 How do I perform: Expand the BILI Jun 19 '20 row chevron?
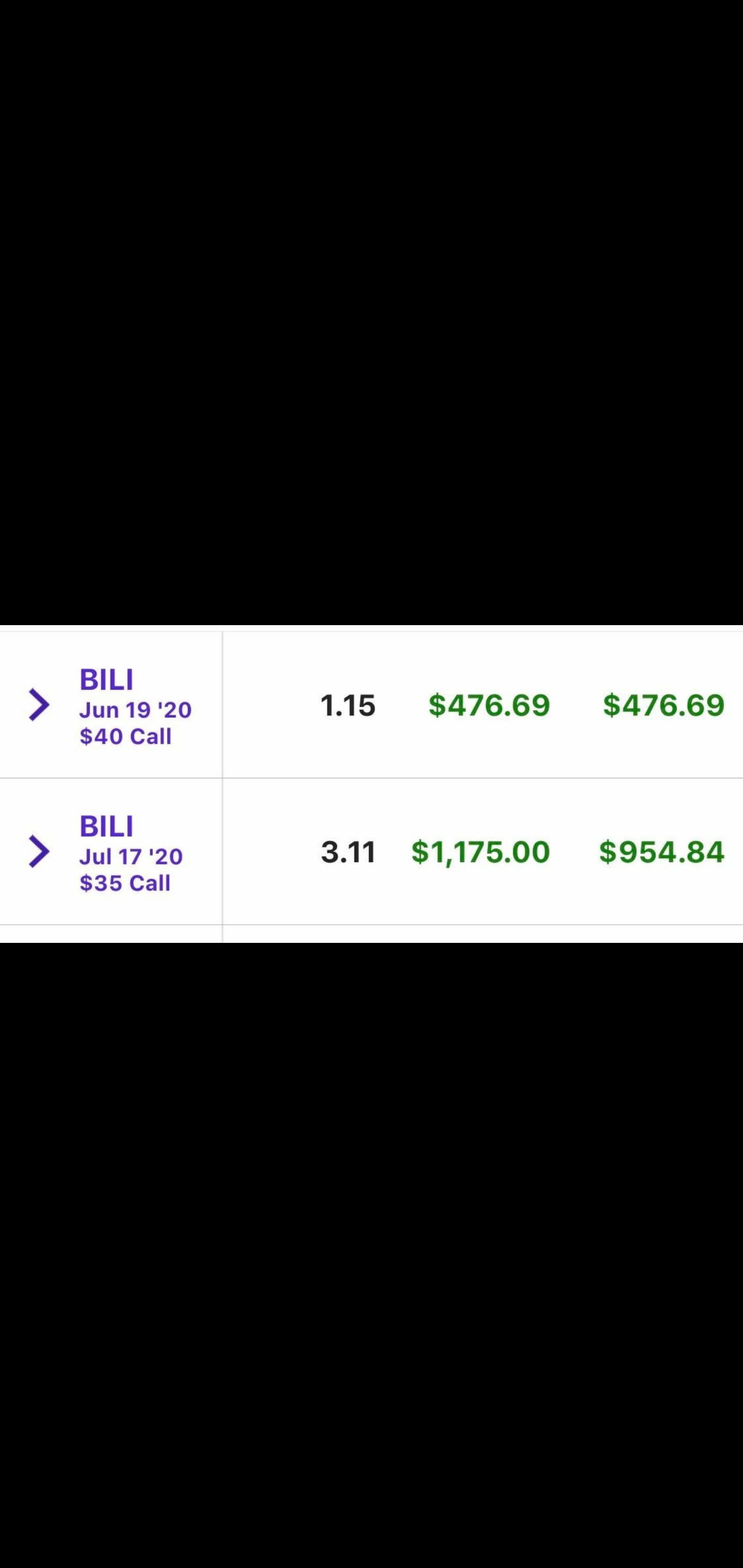point(39,705)
